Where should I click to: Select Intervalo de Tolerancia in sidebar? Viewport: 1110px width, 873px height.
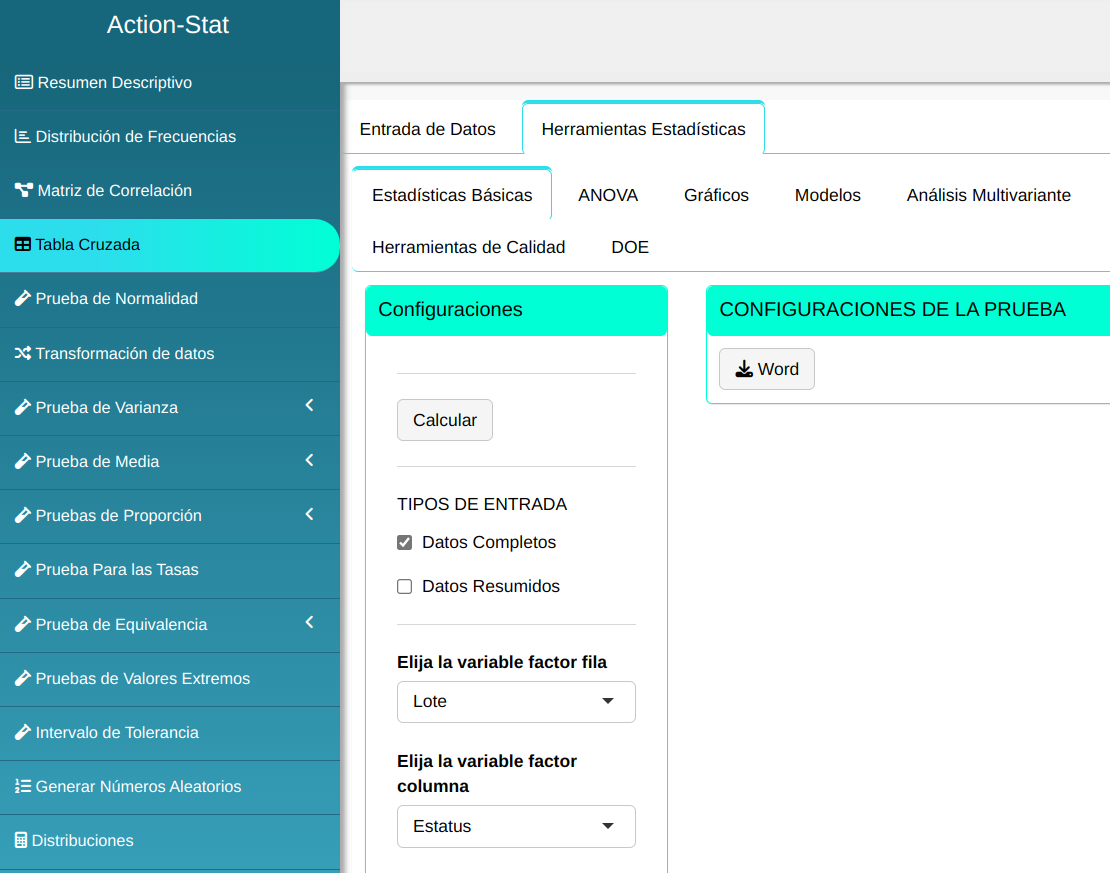117,732
